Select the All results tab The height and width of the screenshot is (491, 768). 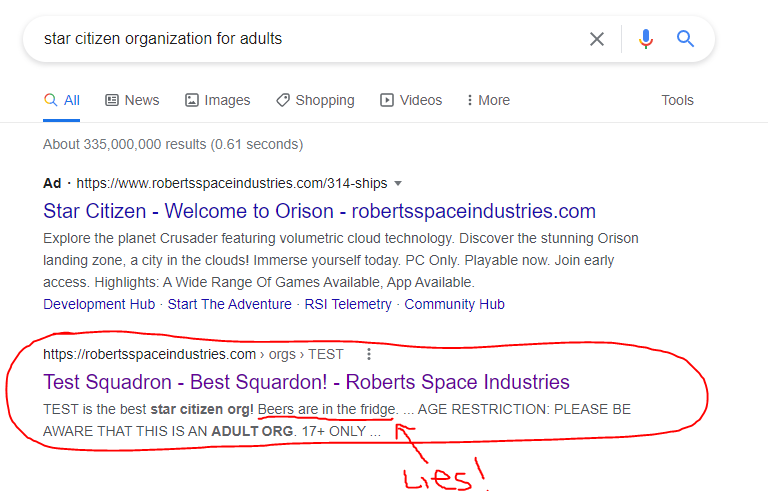(x=62, y=100)
